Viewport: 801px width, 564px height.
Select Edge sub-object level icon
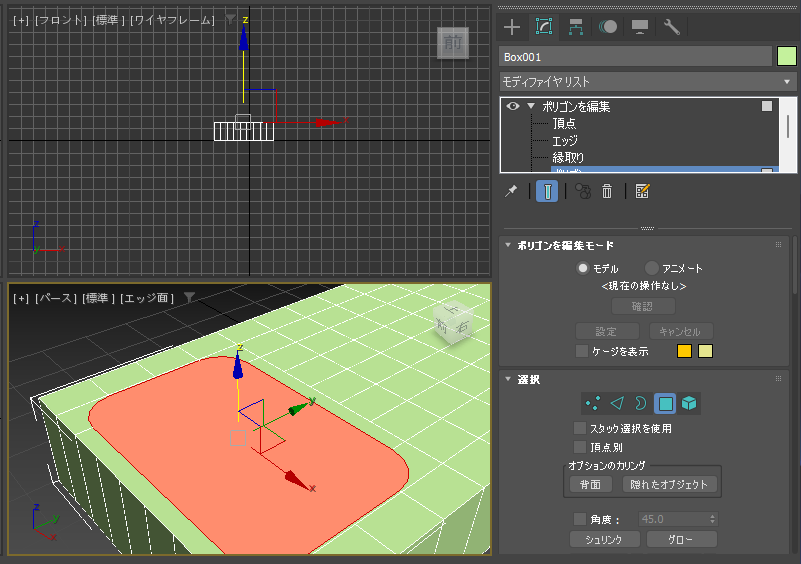(x=617, y=404)
